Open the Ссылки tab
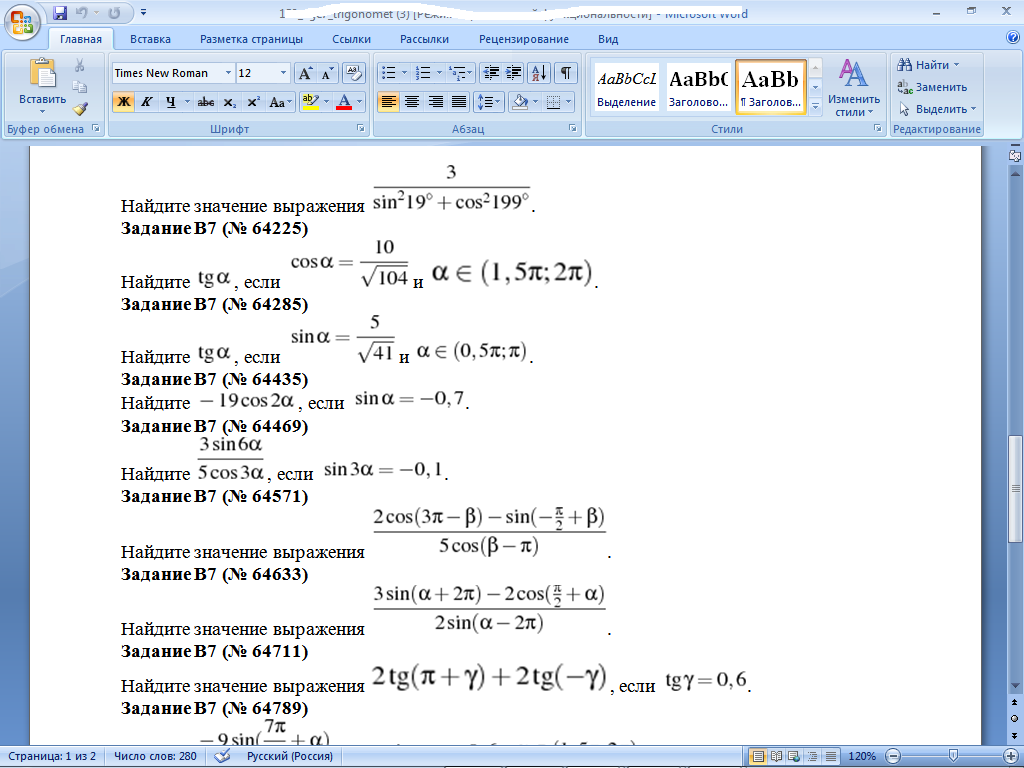The image size is (1024, 768). coord(351,39)
